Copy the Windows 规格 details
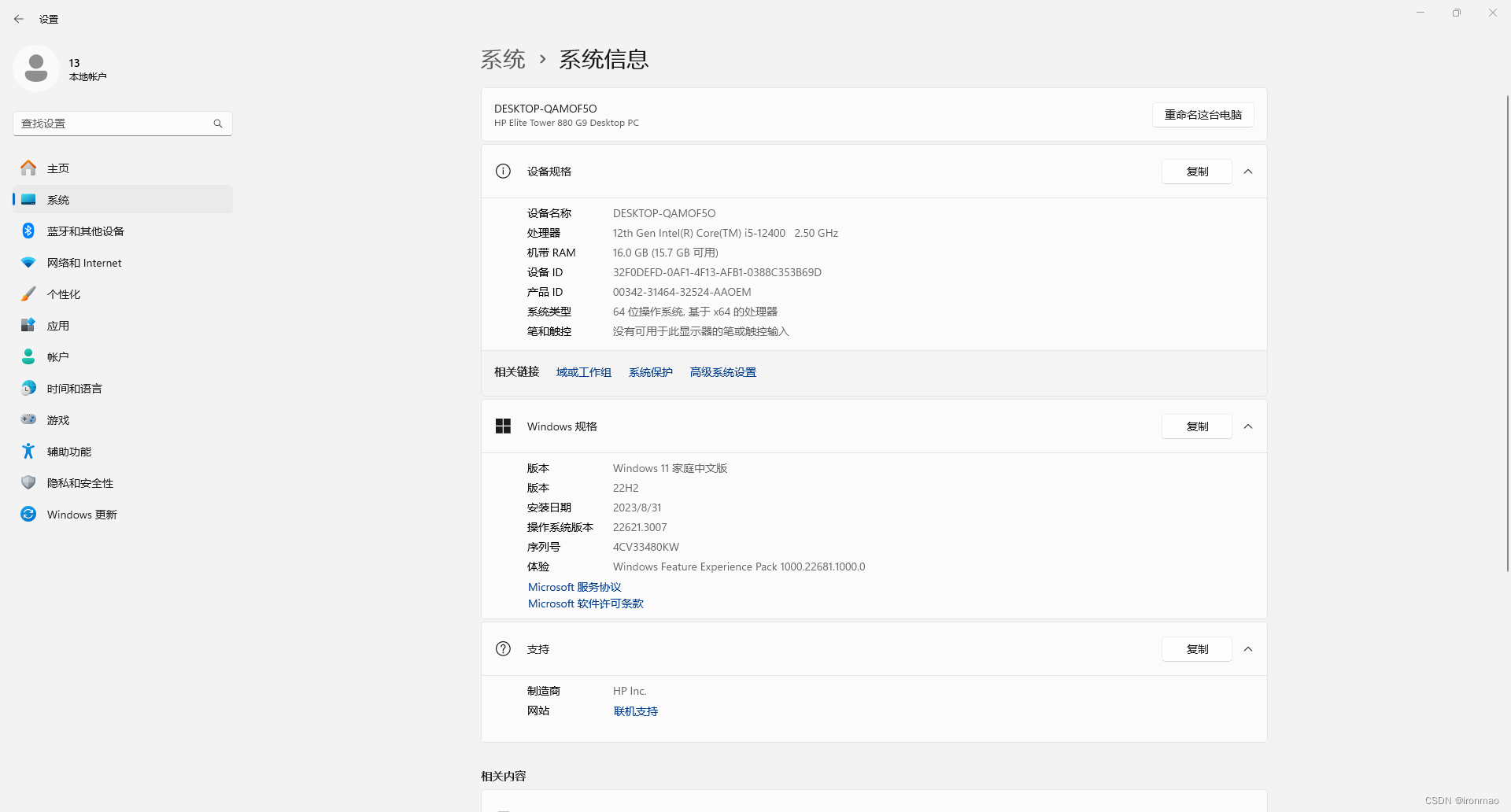Image resolution: width=1511 pixels, height=812 pixels. coord(1197,426)
